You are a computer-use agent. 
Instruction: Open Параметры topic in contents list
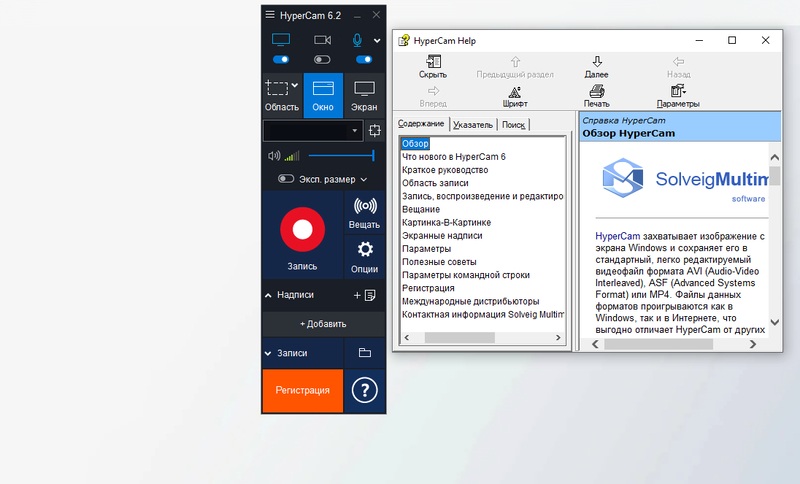427,249
